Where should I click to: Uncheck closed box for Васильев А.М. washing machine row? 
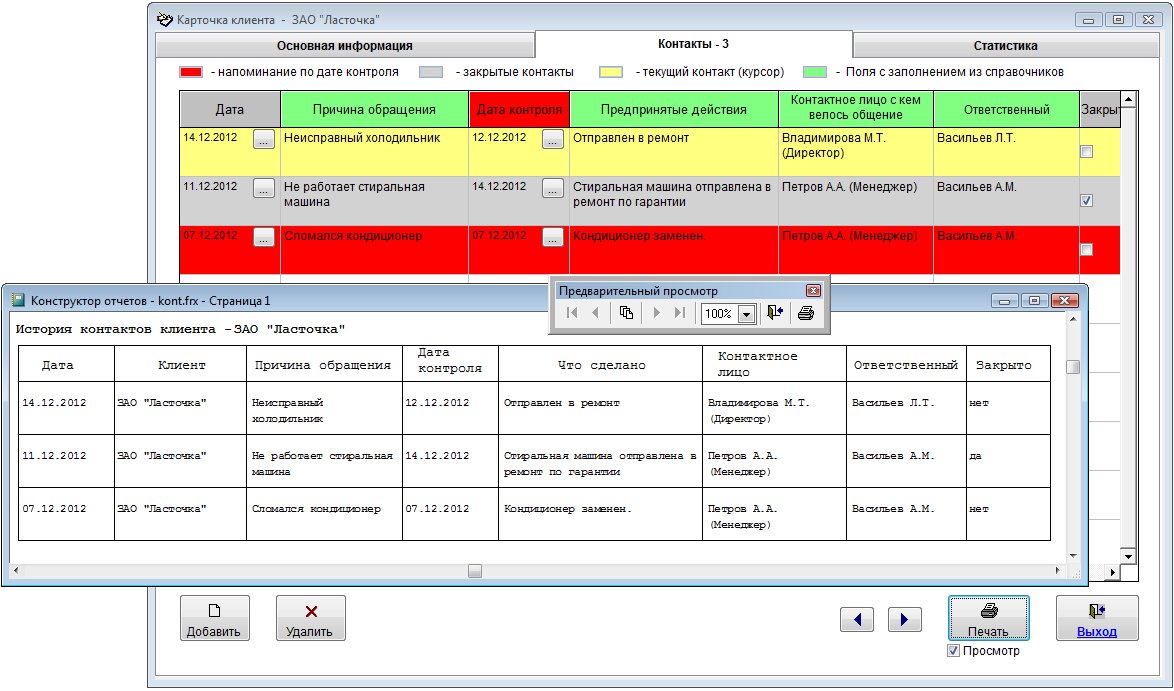(1086, 201)
